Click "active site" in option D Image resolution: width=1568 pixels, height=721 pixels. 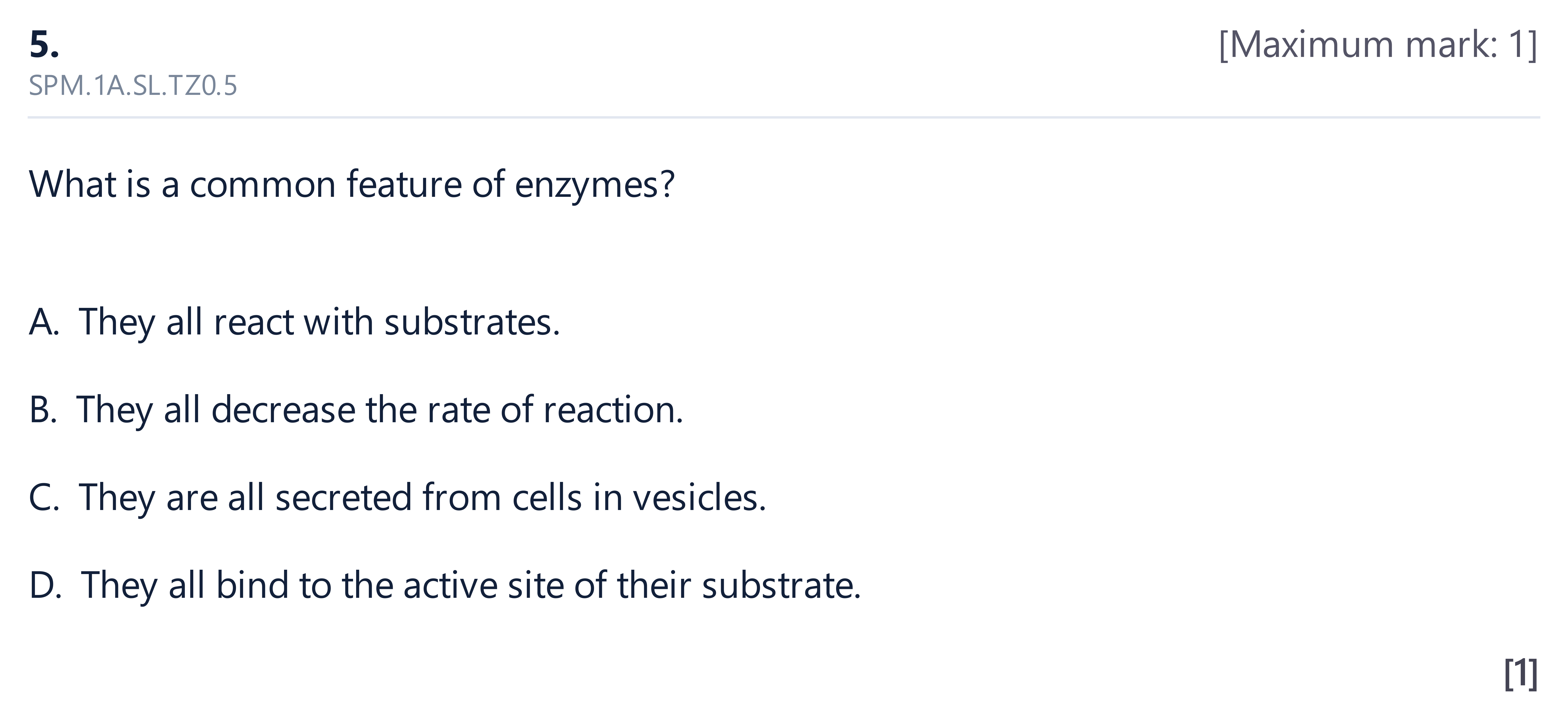pos(483,585)
